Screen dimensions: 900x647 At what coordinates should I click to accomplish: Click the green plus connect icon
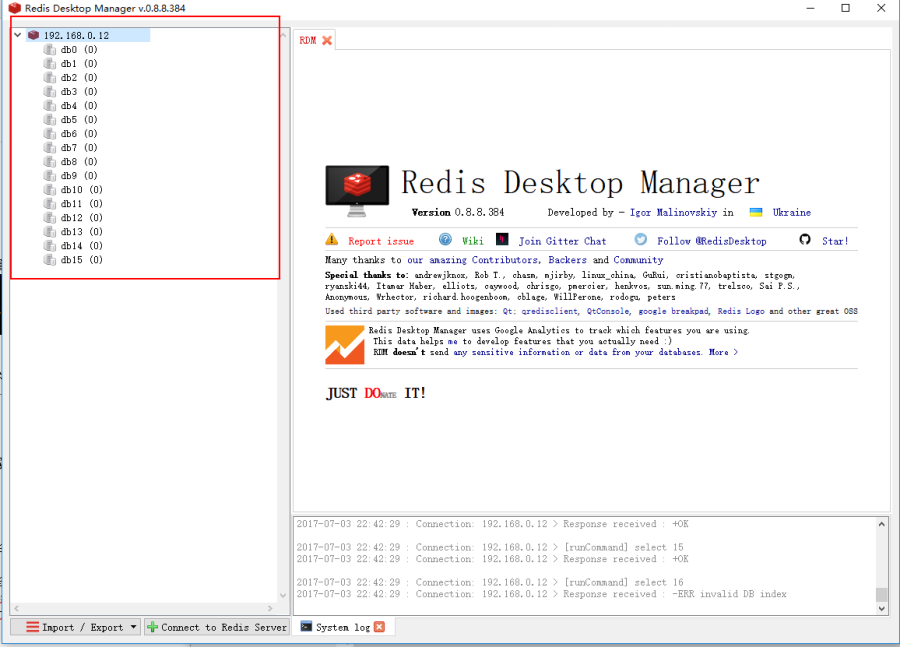click(152, 627)
